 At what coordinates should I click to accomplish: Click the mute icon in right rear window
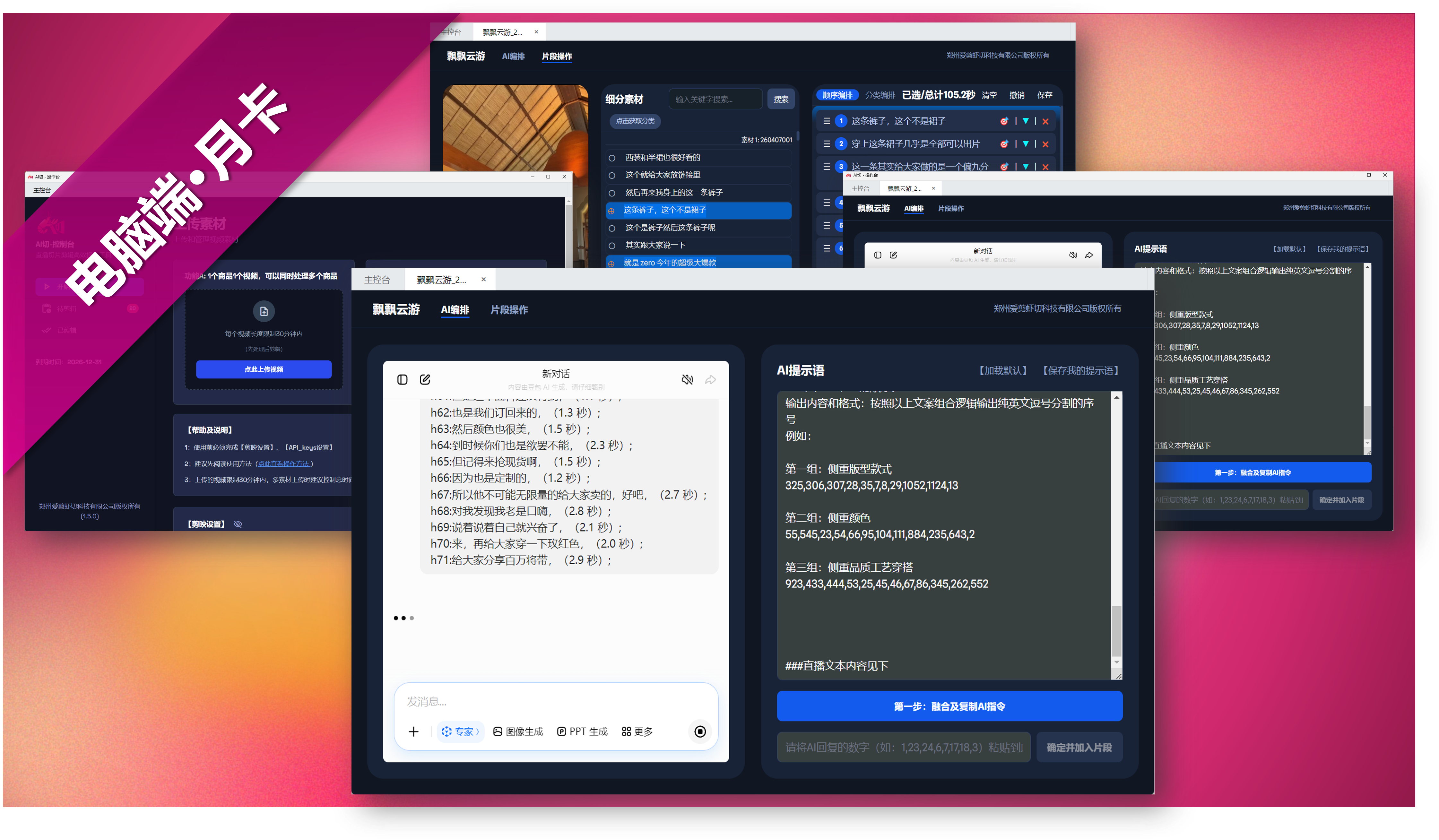[x=1073, y=255]
